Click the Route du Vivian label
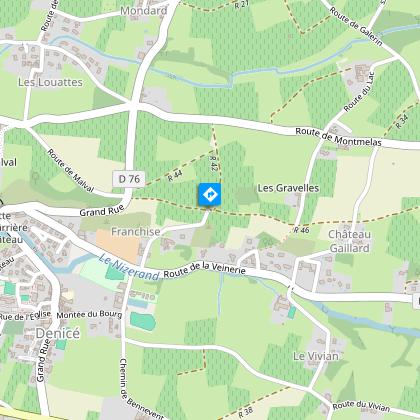Image resolution: width=420 pixels, height=420 pixels. coord(361,406)
